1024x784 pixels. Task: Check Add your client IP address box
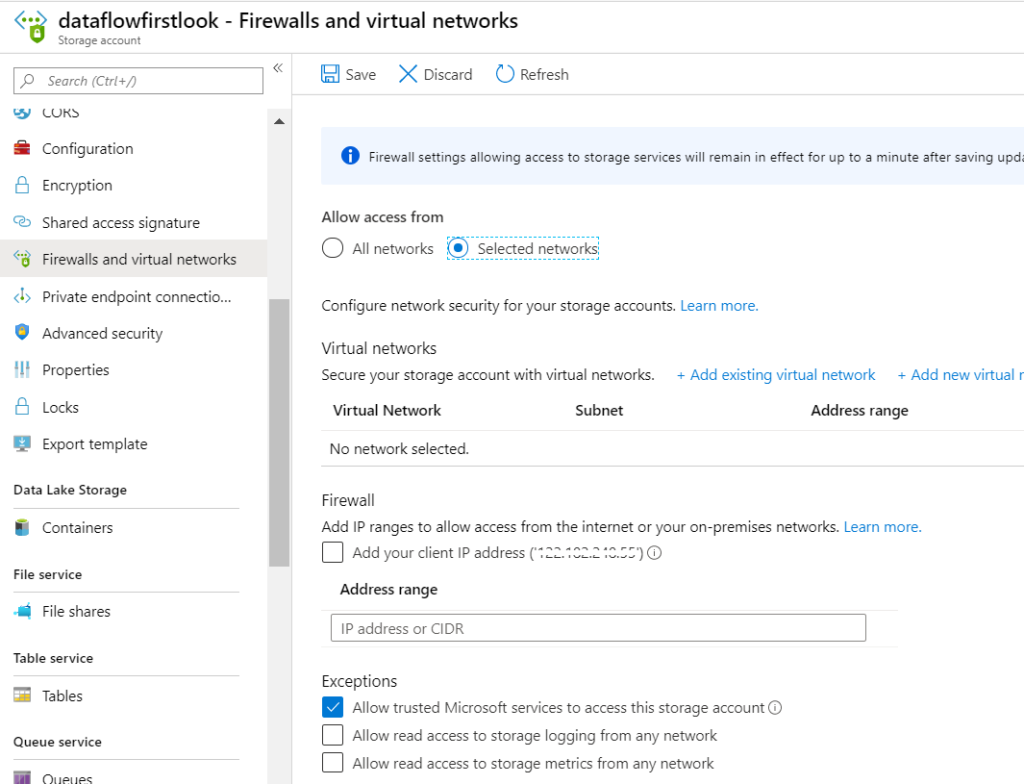[x=332, y=553]
